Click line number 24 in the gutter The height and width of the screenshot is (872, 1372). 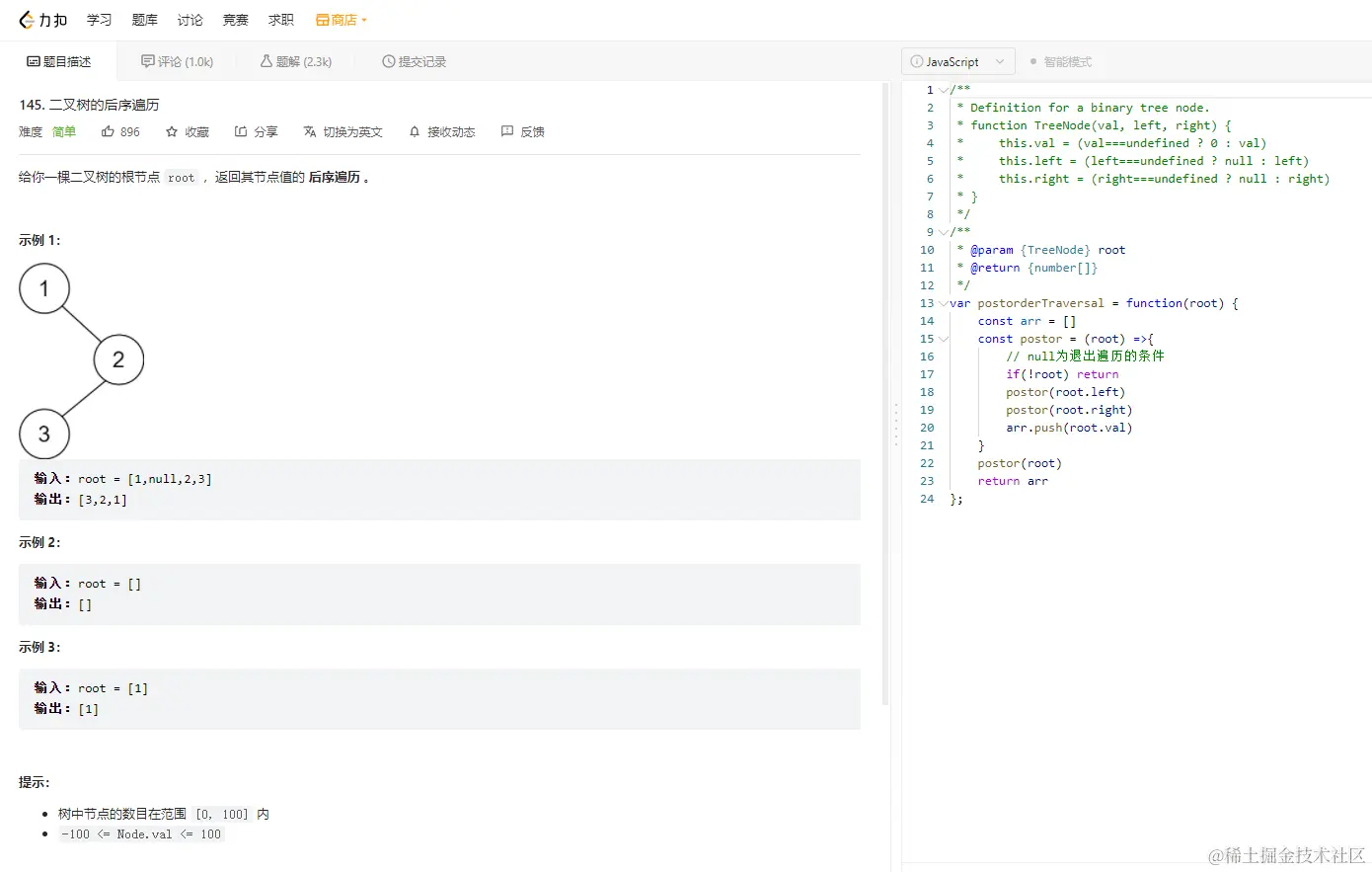click(927, 499)
